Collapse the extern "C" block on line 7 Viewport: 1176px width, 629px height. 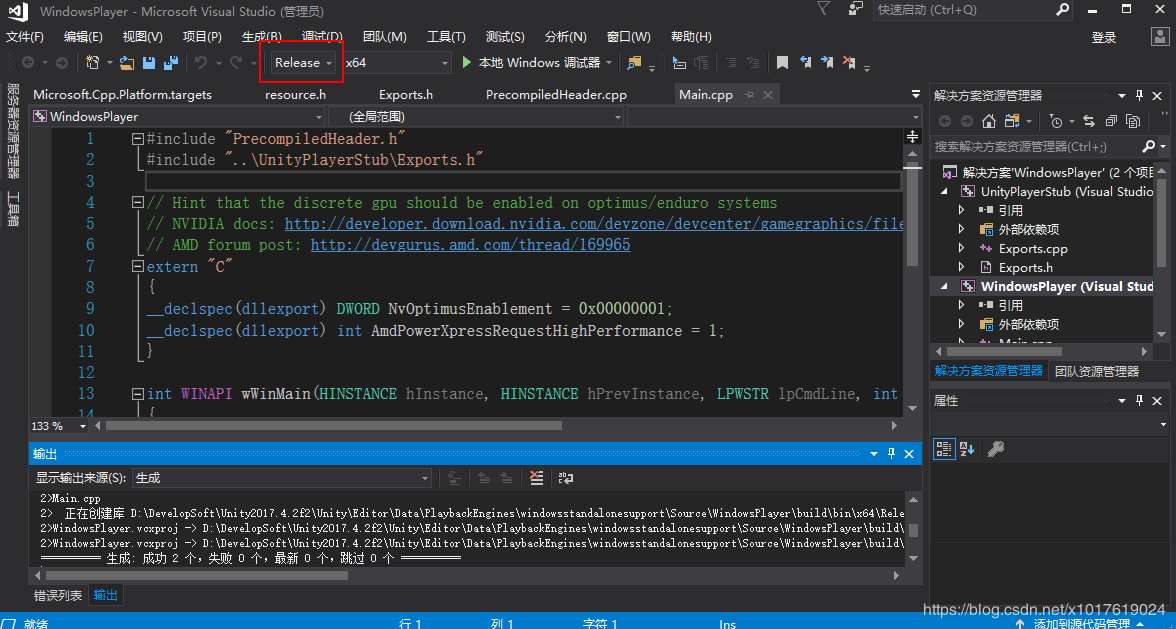coord(137,267)
